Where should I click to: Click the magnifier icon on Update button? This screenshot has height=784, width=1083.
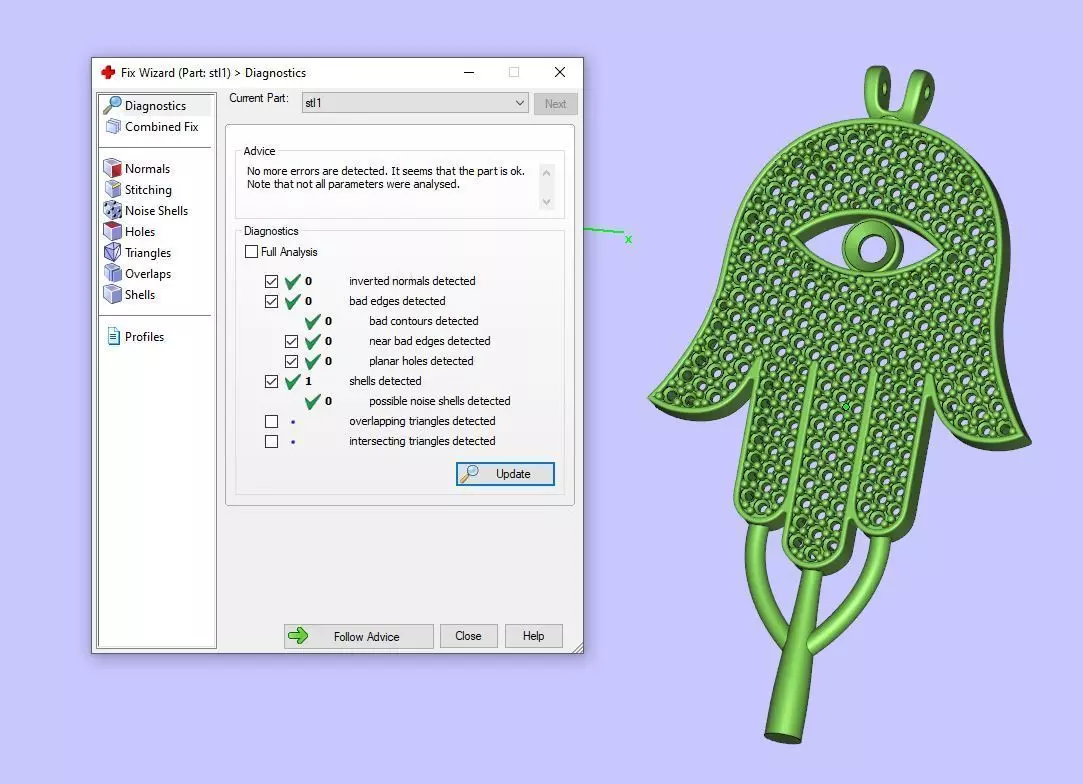pos(470,473)
